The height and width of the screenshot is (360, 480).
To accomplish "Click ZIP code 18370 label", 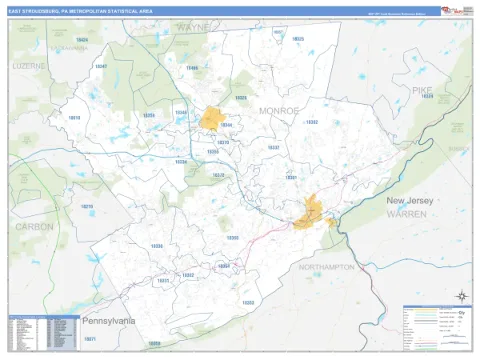I will 223,143.
